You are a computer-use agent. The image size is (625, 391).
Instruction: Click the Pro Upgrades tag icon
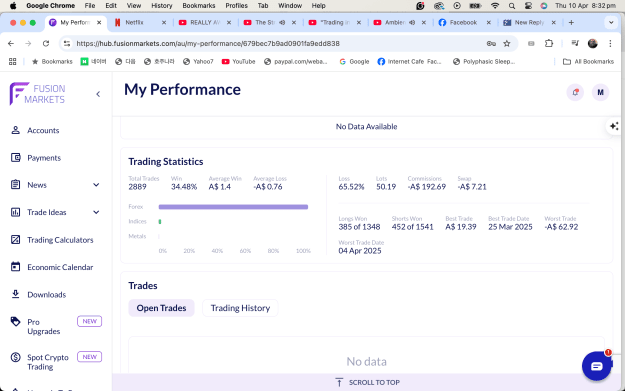tap(16, 322)
